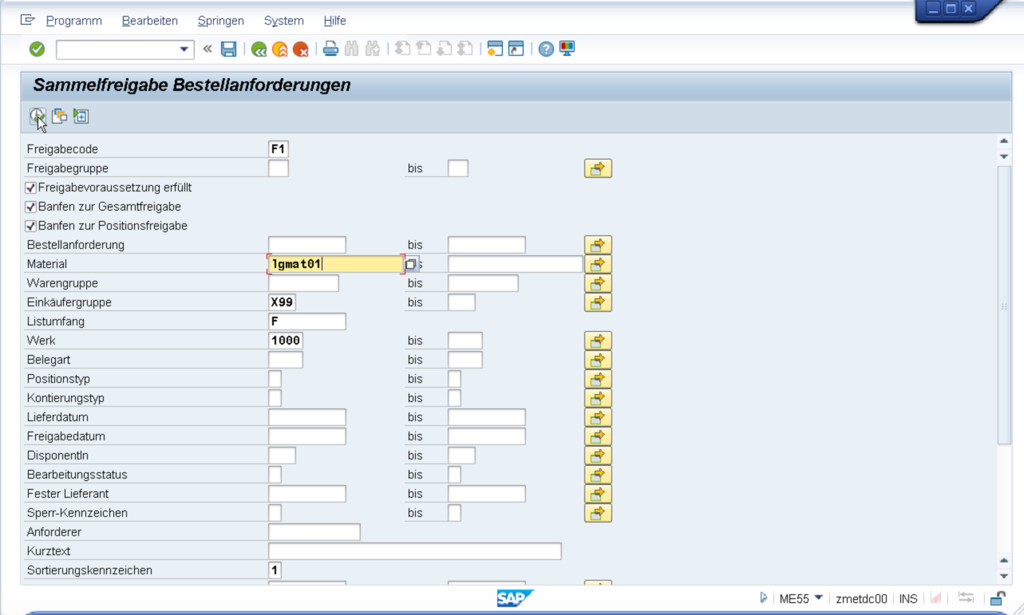The image size is (1024, 615).
Task: Click the green Enter checkmark icon
Action: pyautogui.click(x=37, y=49)
